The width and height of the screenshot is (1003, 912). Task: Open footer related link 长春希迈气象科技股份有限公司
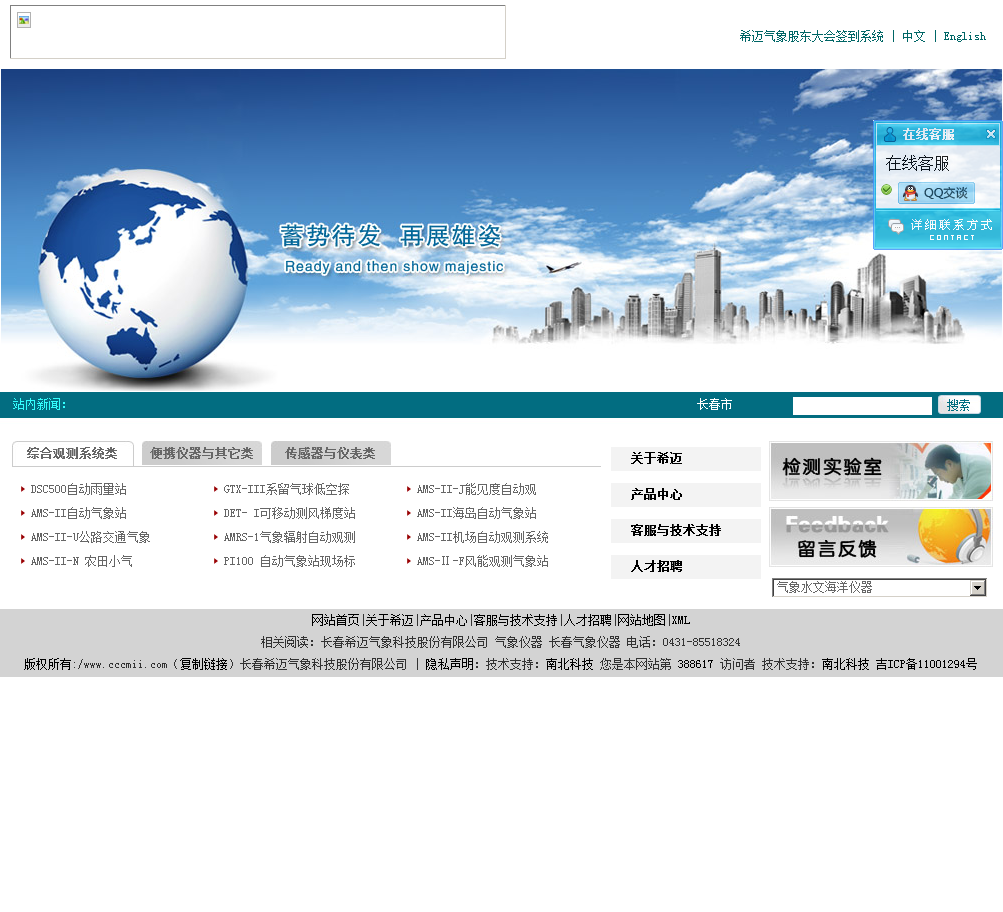click(x=404, y=642)
